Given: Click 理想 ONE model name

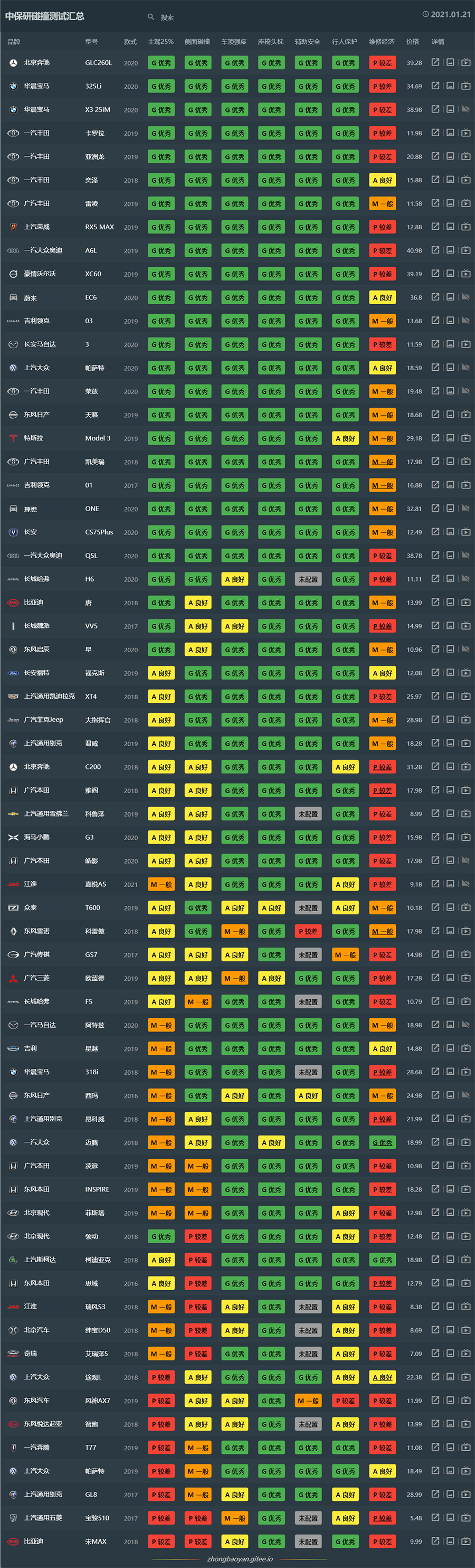Looking at the screenshot, I should 92,508.
